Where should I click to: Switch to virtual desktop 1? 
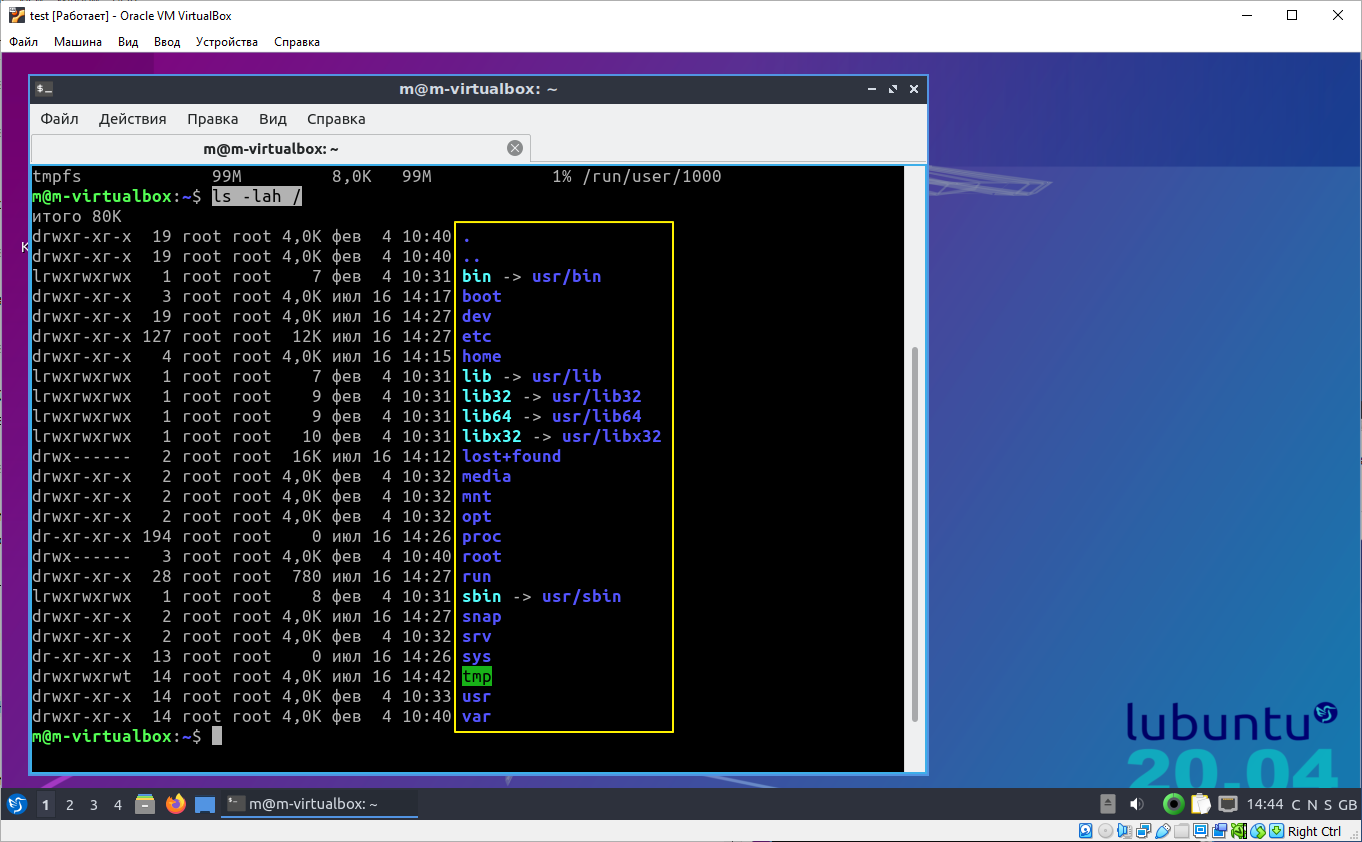tap(45, 804)
